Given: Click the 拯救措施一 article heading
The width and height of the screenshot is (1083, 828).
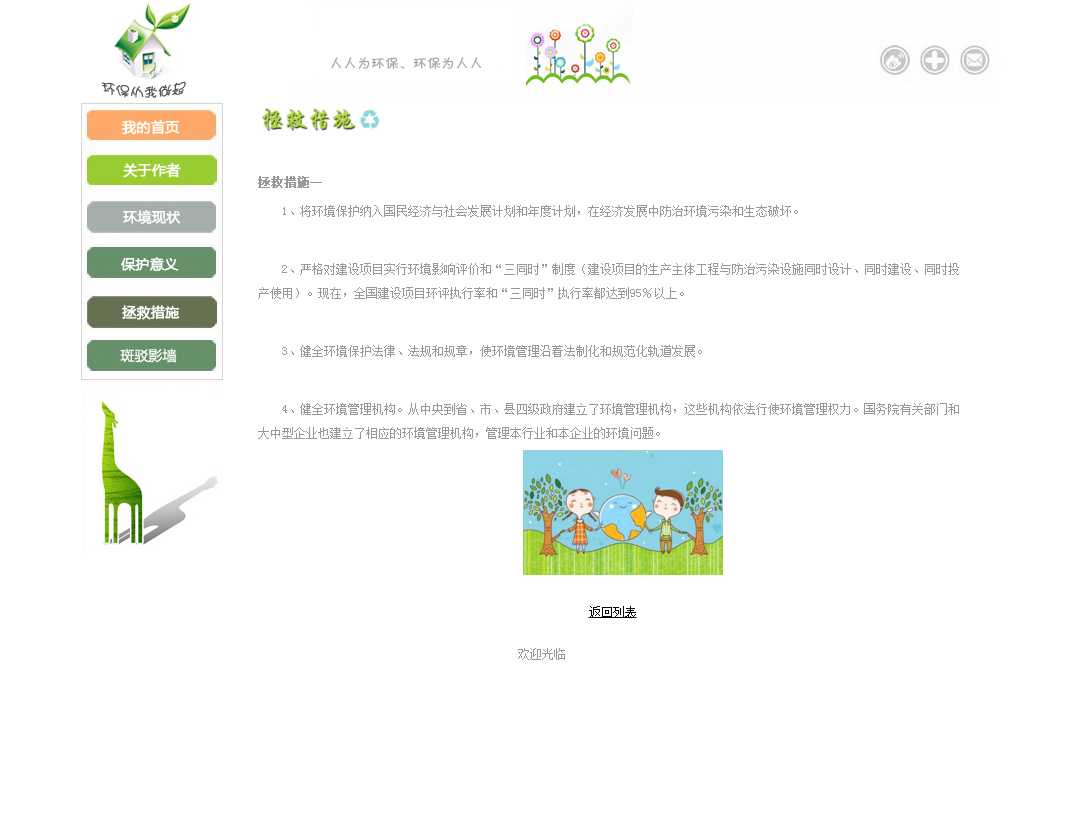Looking at the screenshot, I should [x=290, y=183].
